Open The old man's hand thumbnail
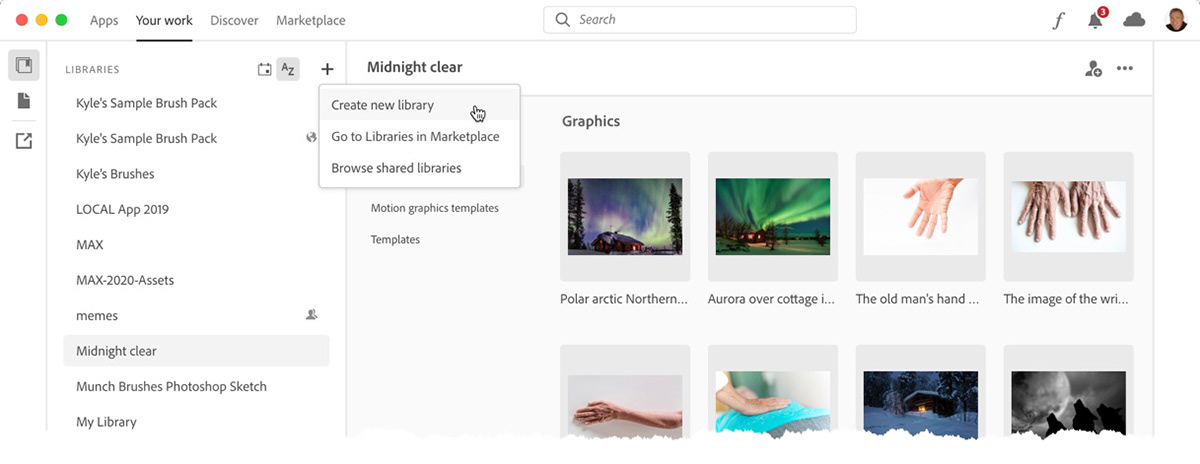This screenshot has width=1200, height=464. (921, 216)
